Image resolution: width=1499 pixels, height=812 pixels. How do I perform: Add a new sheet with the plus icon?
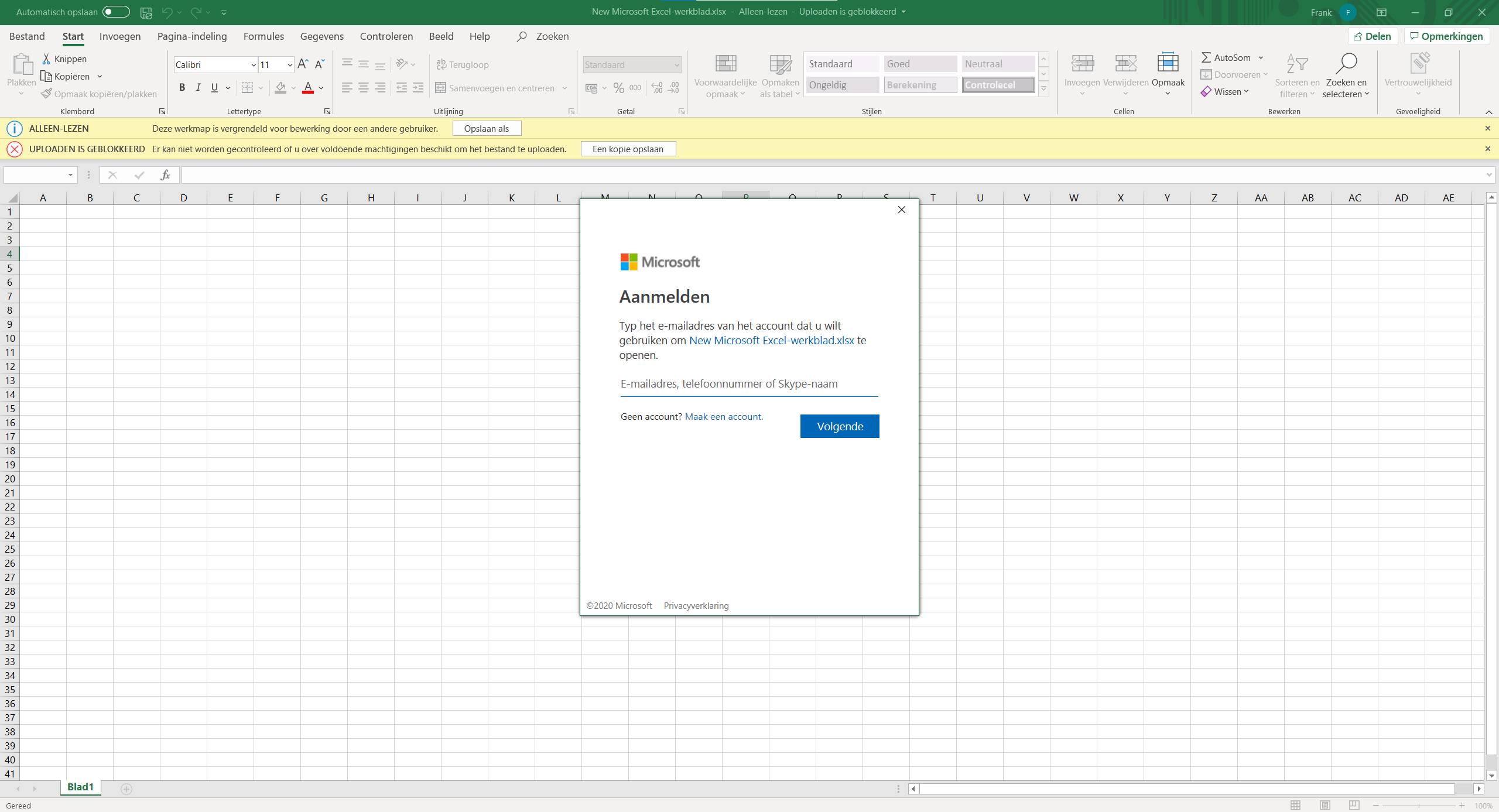[x=126, y=789]
